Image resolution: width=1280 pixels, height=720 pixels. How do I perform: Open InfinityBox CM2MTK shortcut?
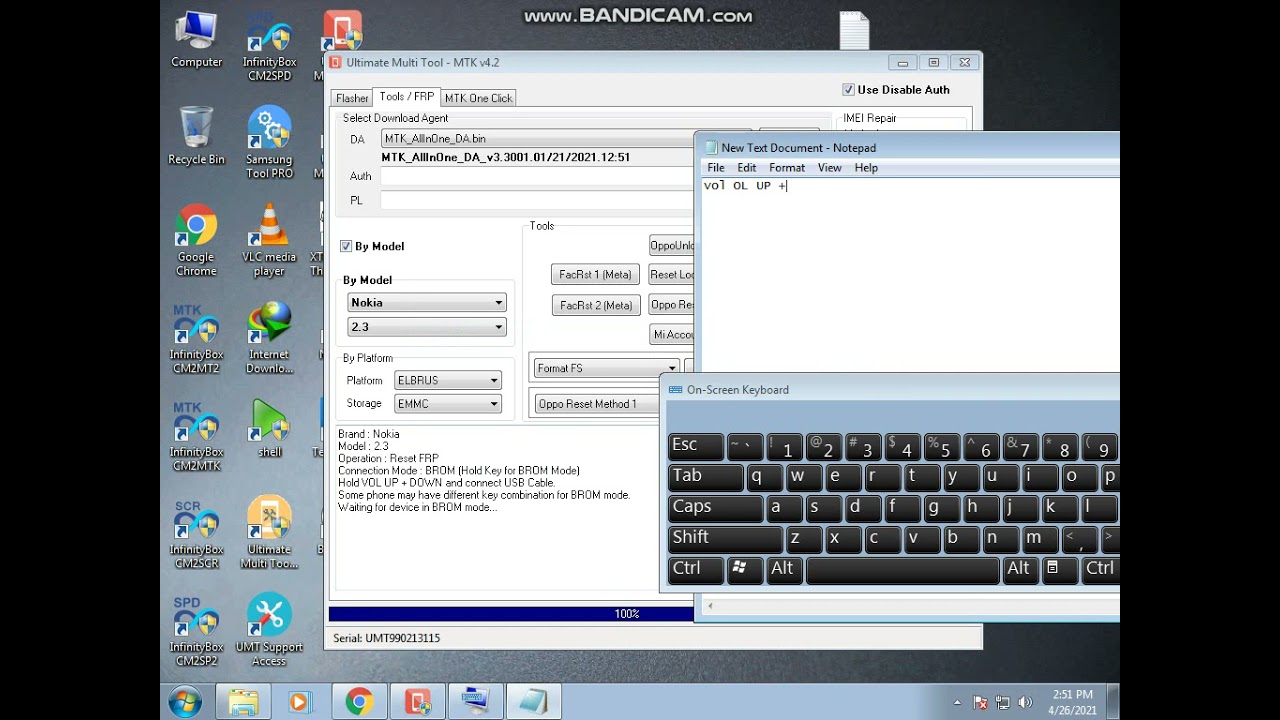point(196,435)
